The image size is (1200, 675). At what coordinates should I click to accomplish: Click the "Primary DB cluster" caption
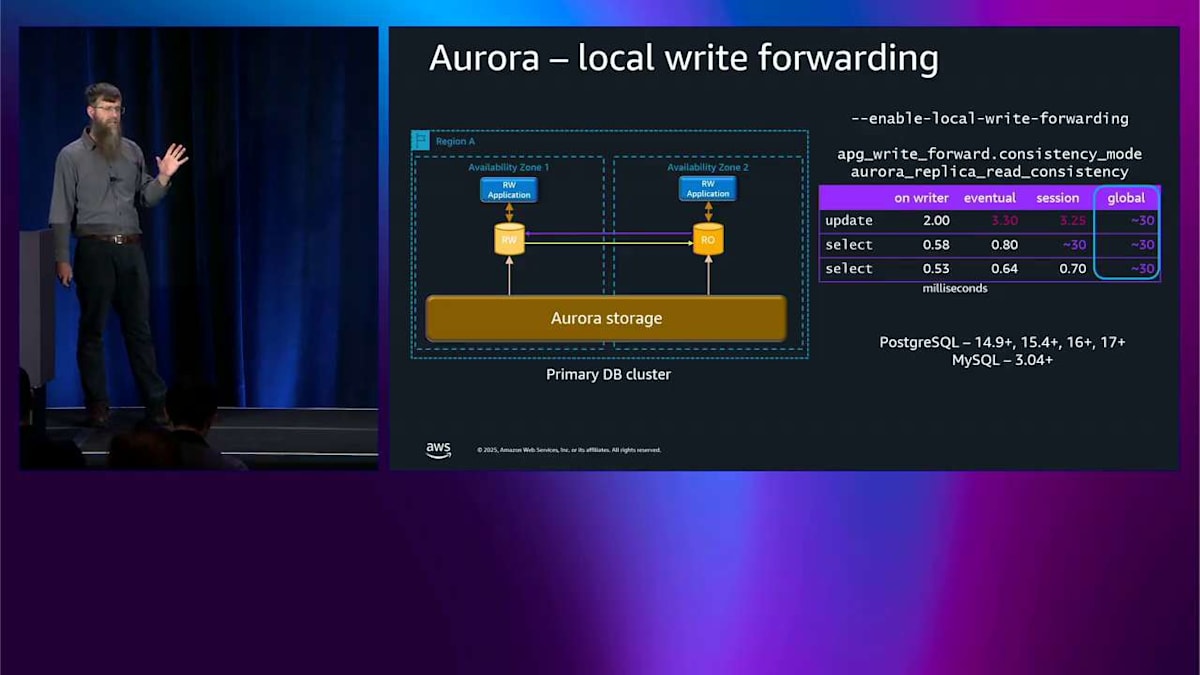point(608,374)
